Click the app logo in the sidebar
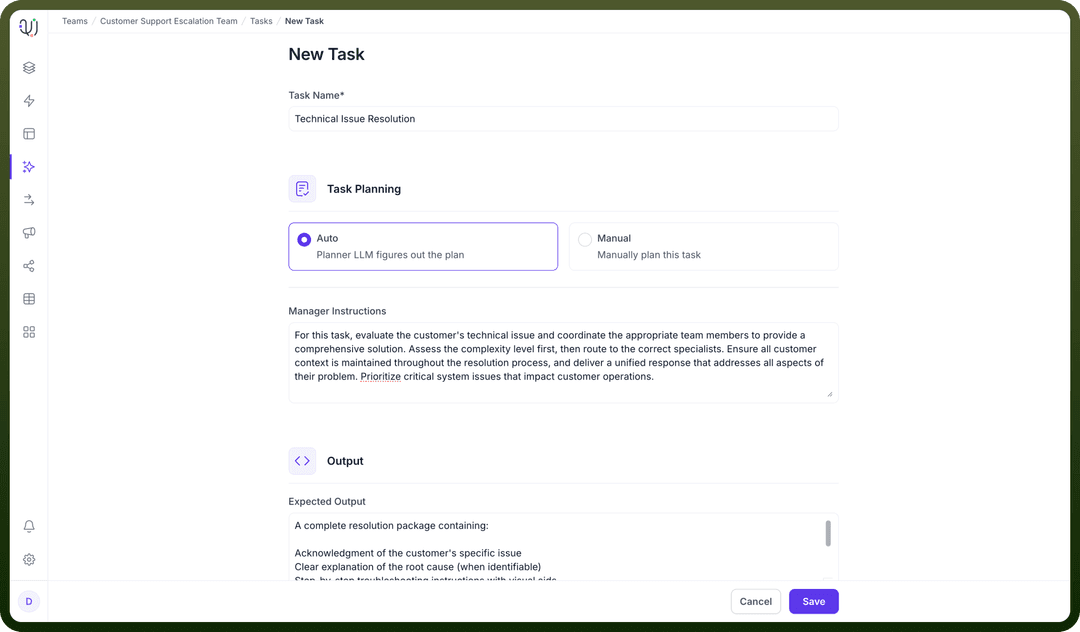This screenshot has width=1080, height=632. (28, 27)
